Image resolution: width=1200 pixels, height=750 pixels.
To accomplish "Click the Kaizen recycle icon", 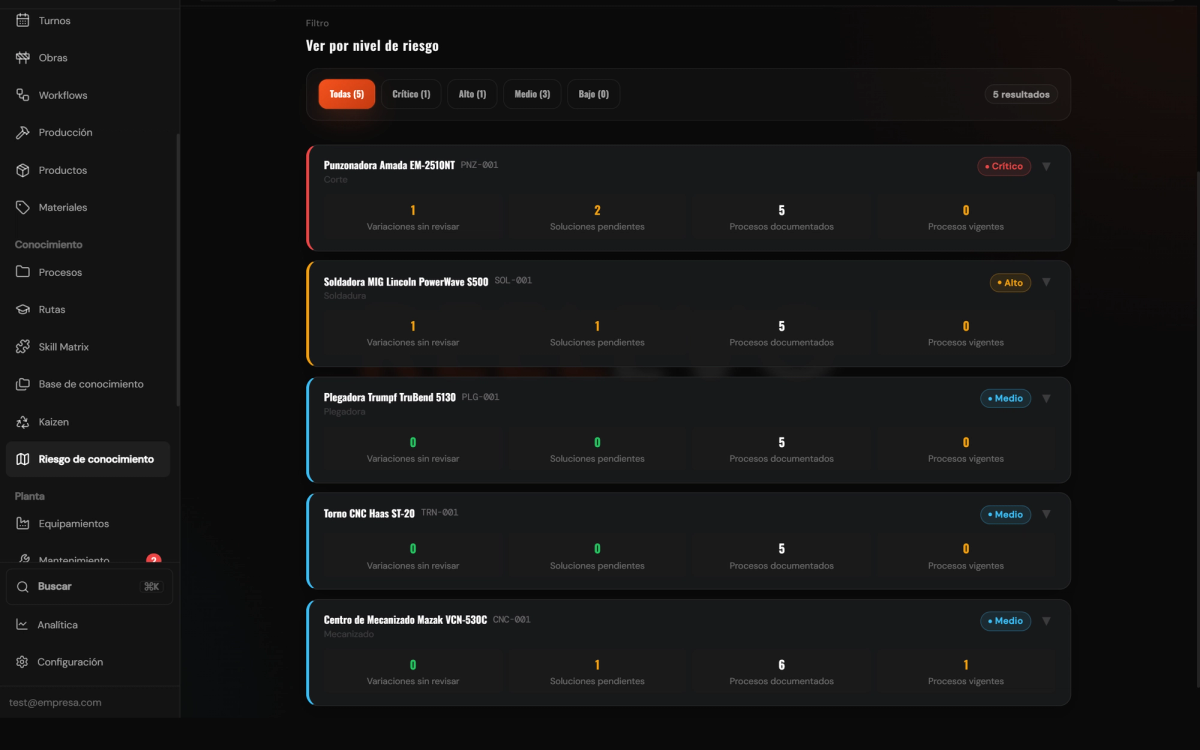I will (x=23, y=422).
